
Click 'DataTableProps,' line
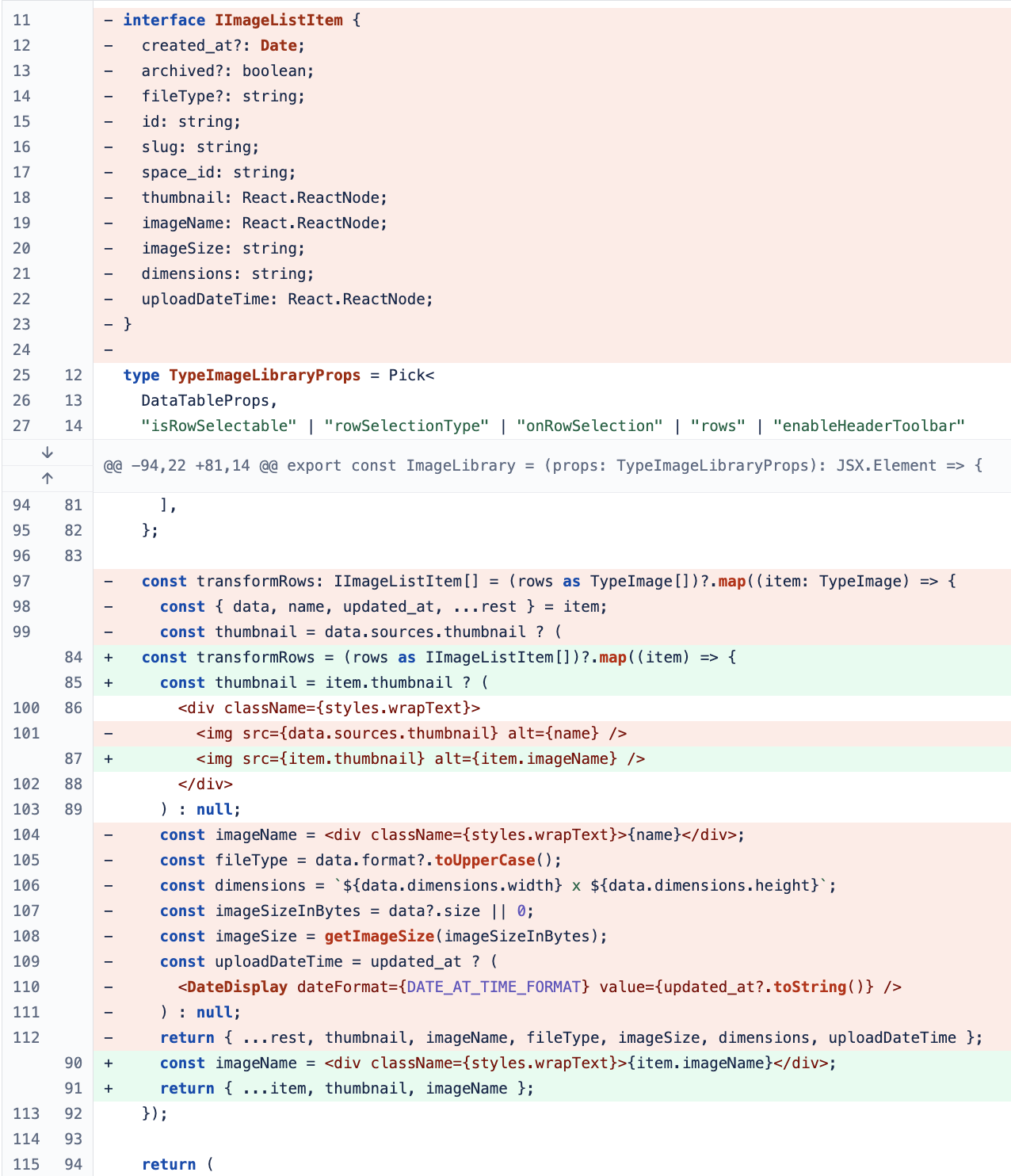[552, 400]
